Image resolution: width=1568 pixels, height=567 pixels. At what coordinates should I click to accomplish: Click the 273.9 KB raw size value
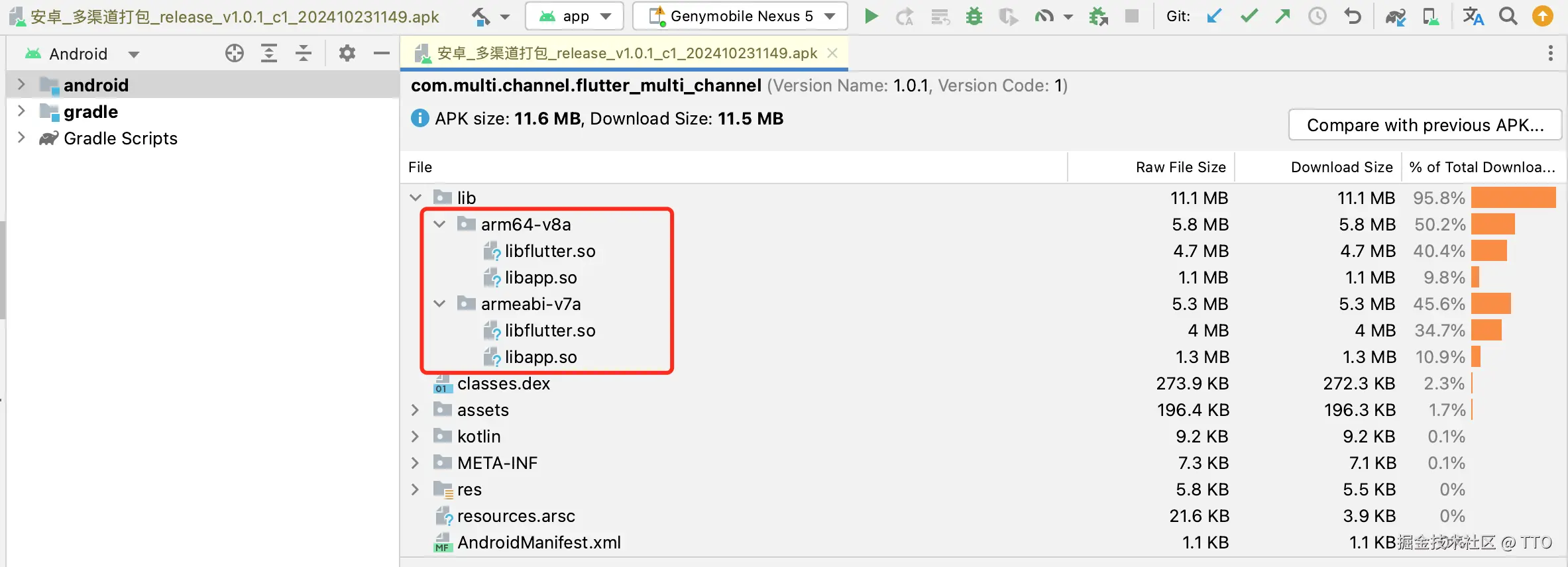pos(1192,383)
